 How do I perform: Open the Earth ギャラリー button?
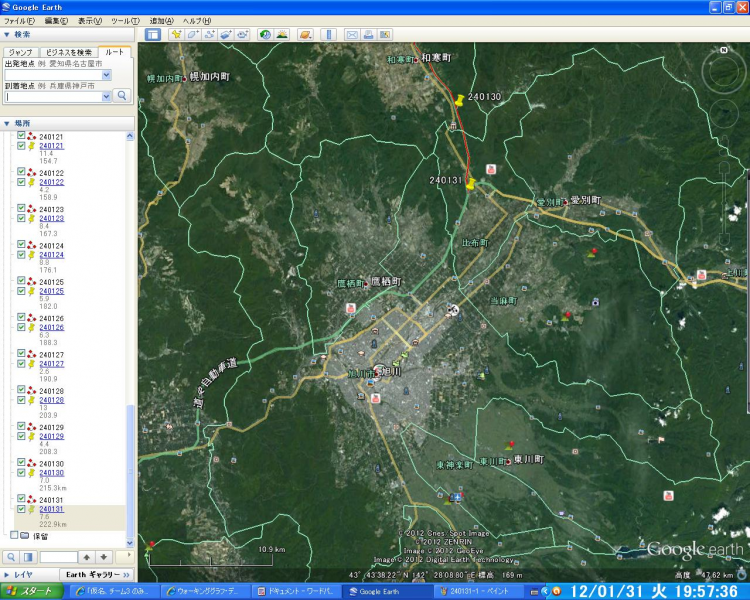[x=97, y=575]
